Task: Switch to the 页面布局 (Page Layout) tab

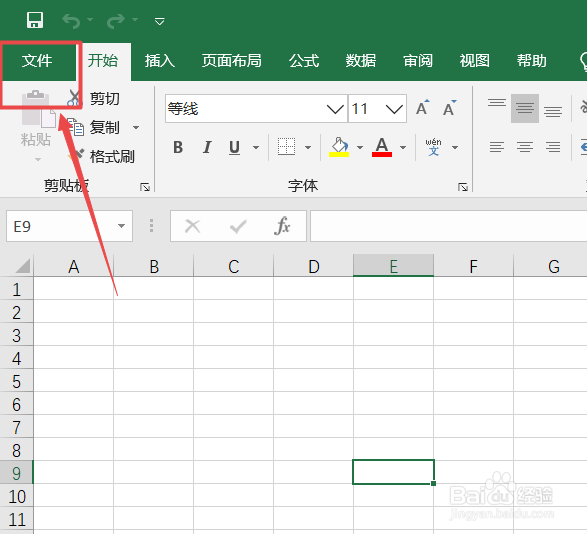Action: point(231,61)
